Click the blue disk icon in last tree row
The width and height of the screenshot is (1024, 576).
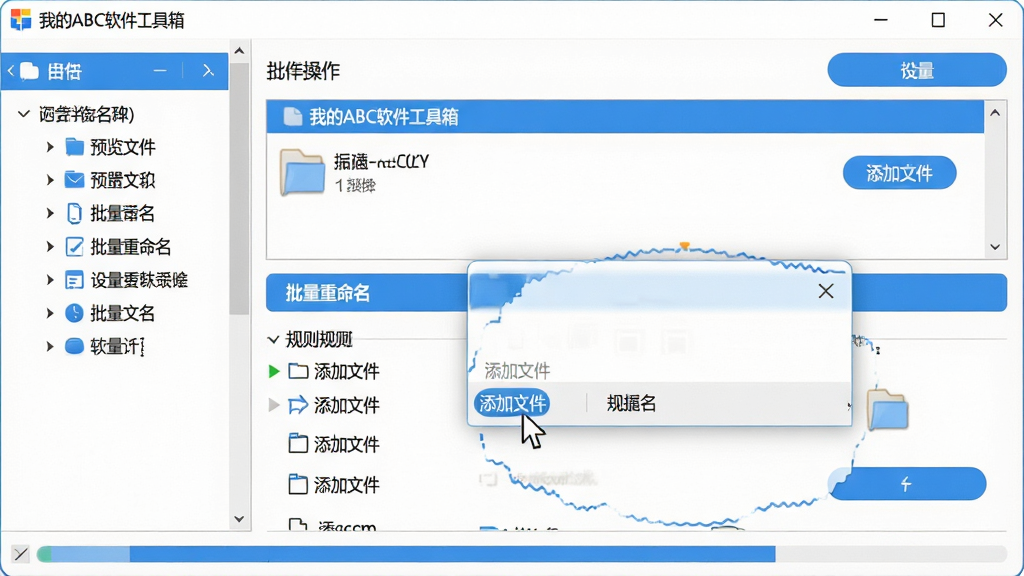(74, 346)
